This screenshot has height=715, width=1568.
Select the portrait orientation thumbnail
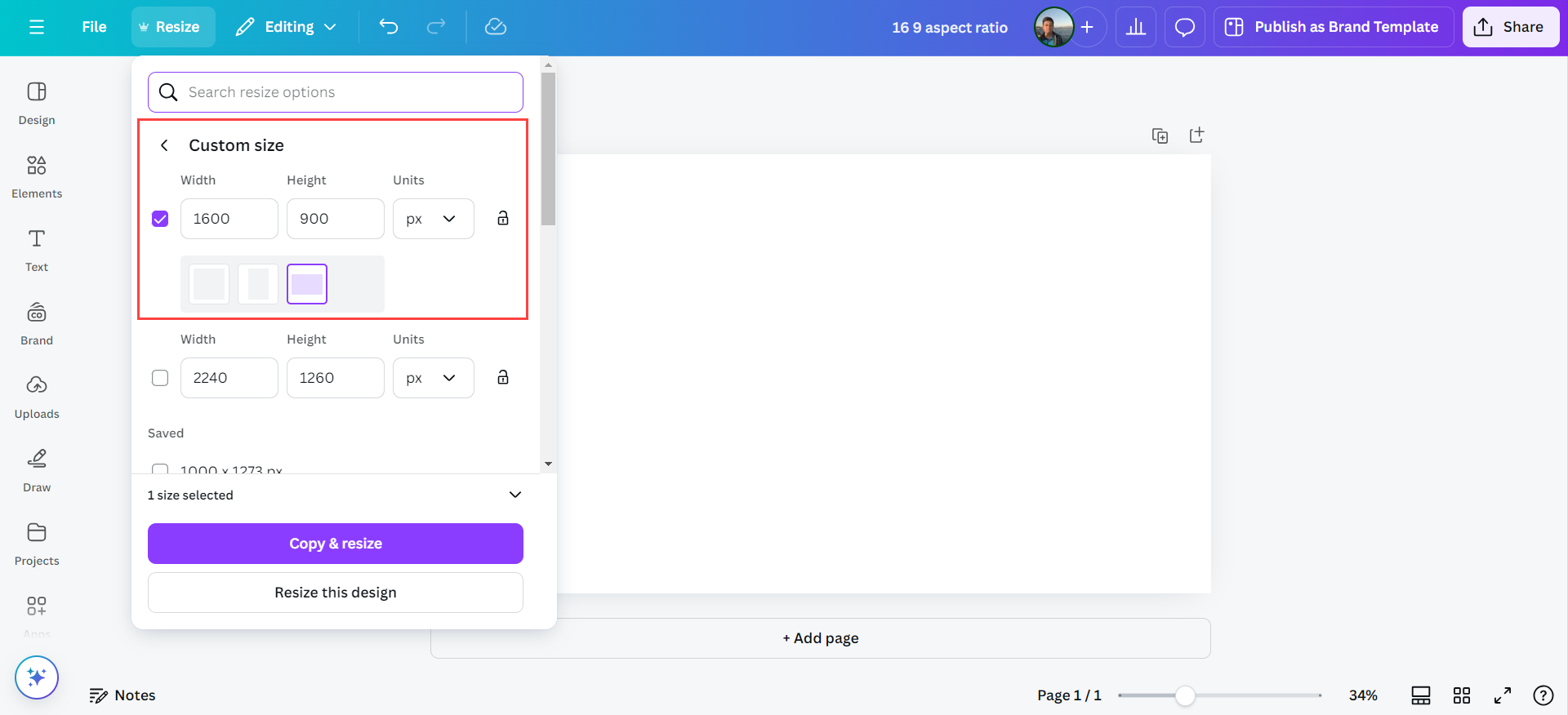tap(258, 284)
